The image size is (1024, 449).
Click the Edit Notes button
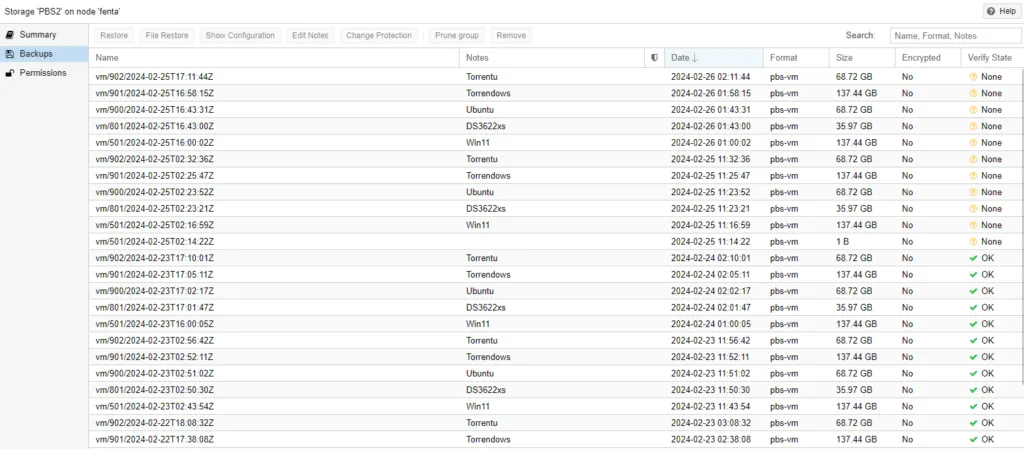(310, 35)
